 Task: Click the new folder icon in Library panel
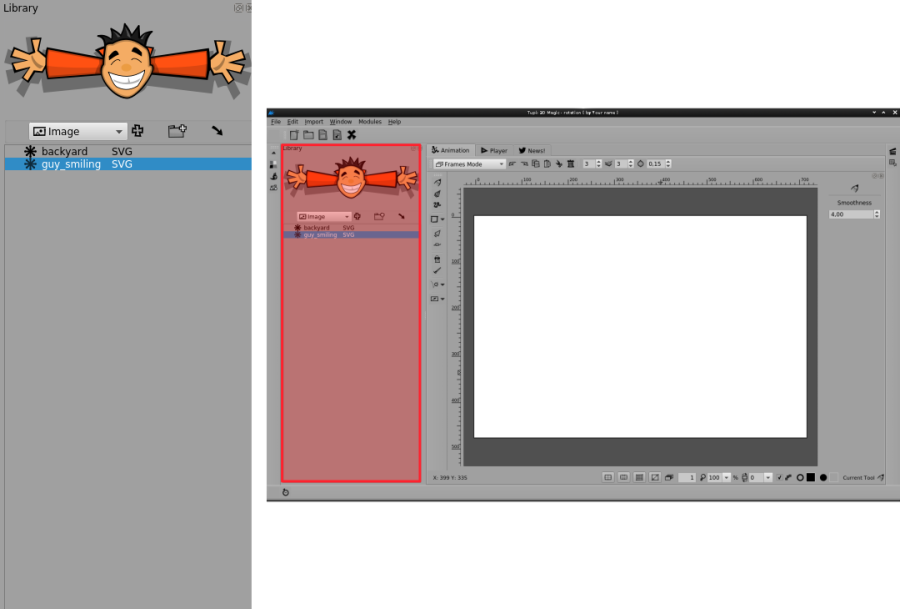(177, 130)
